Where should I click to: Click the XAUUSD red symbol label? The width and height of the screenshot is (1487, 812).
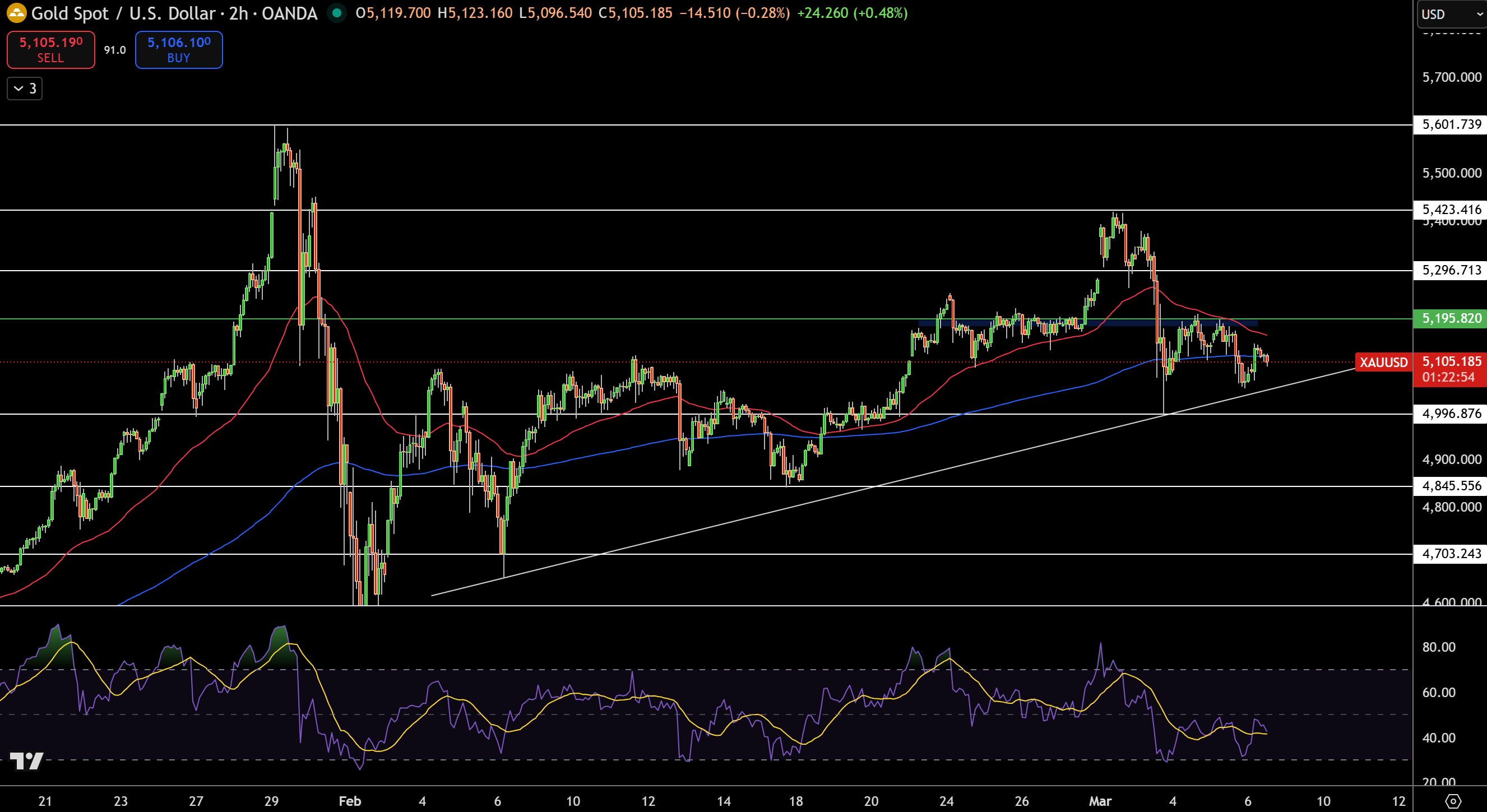(1383, 363)
